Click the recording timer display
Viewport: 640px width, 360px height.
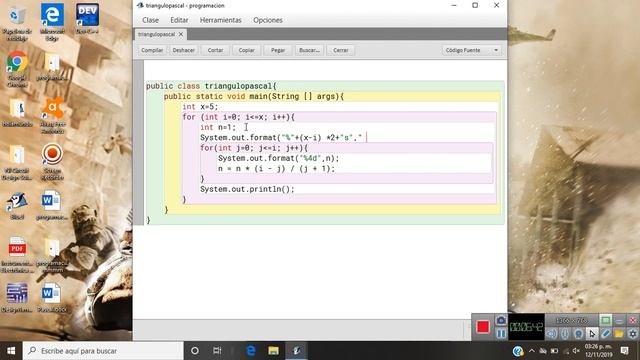pyautogui.click(x=527, y=327)
